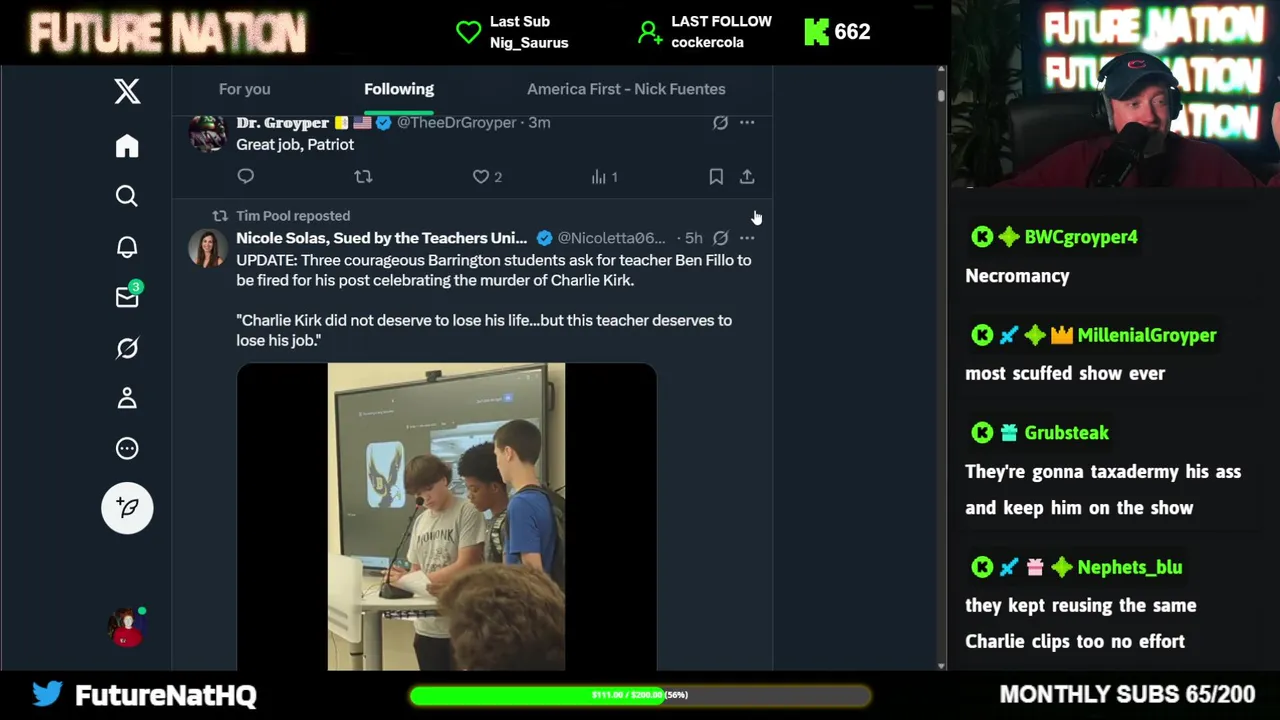Open the Home icon in sidebar
1280x720 pixels.
coord(127,146)
